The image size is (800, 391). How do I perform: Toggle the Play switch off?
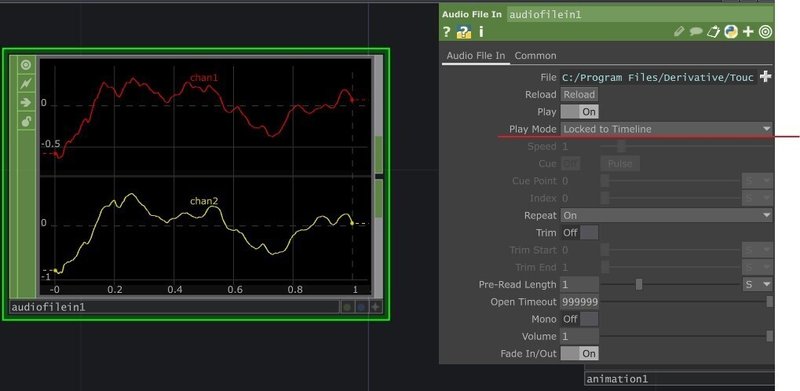[x=580, y=112]
